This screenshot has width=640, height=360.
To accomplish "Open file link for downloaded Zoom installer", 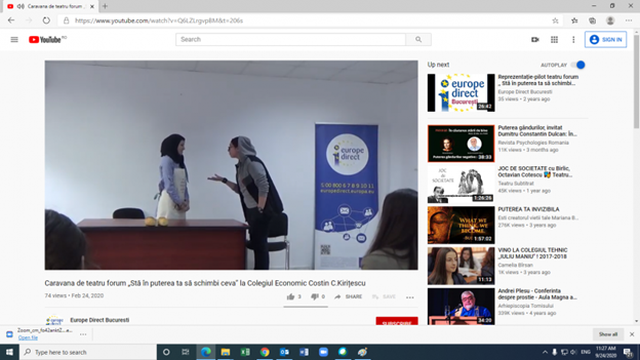I will click(28, 338).
